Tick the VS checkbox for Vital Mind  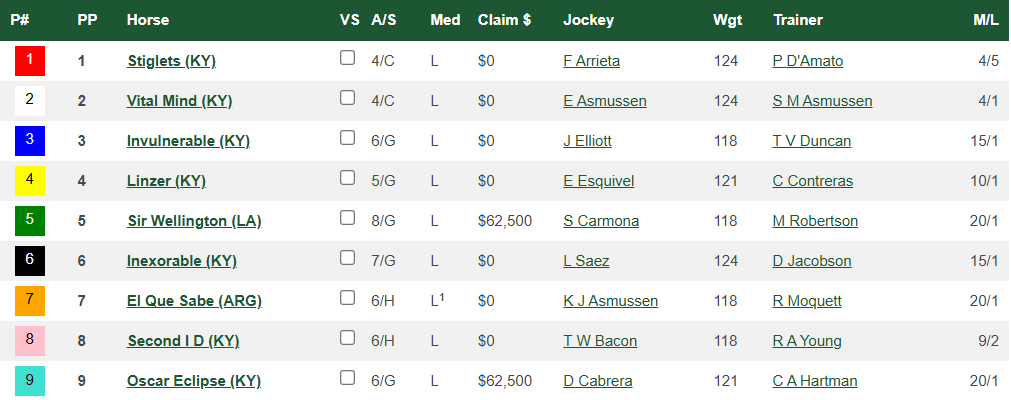[348, 98]
